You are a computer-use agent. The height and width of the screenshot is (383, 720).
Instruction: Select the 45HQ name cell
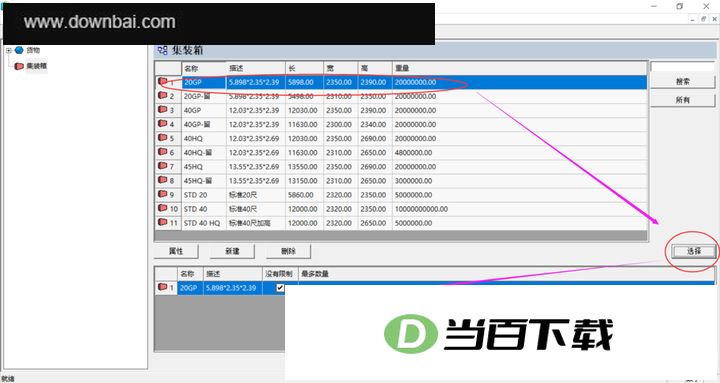pyautogui.click(x=204, y=167)
